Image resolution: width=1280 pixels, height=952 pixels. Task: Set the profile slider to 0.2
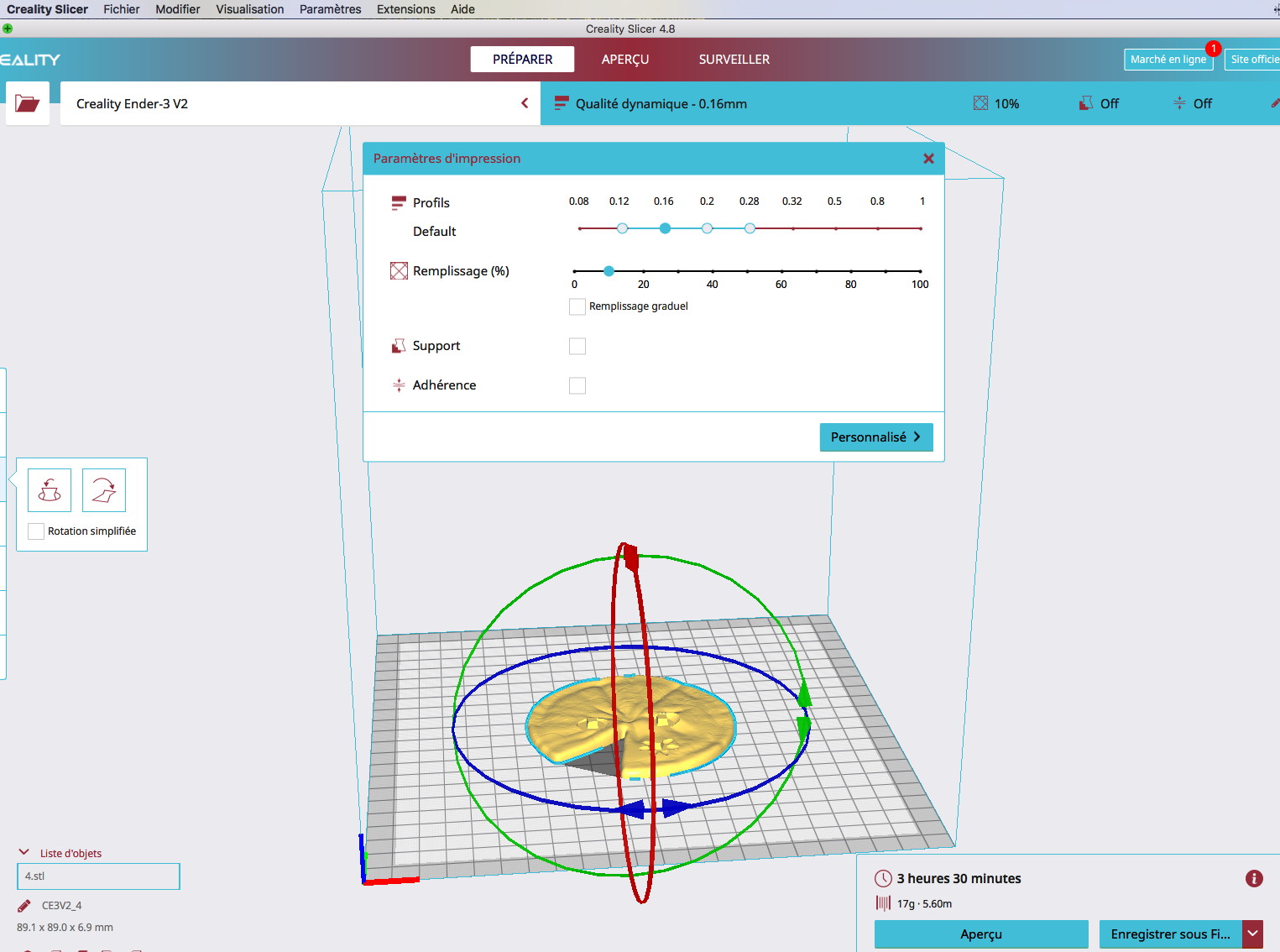(708, 228)
